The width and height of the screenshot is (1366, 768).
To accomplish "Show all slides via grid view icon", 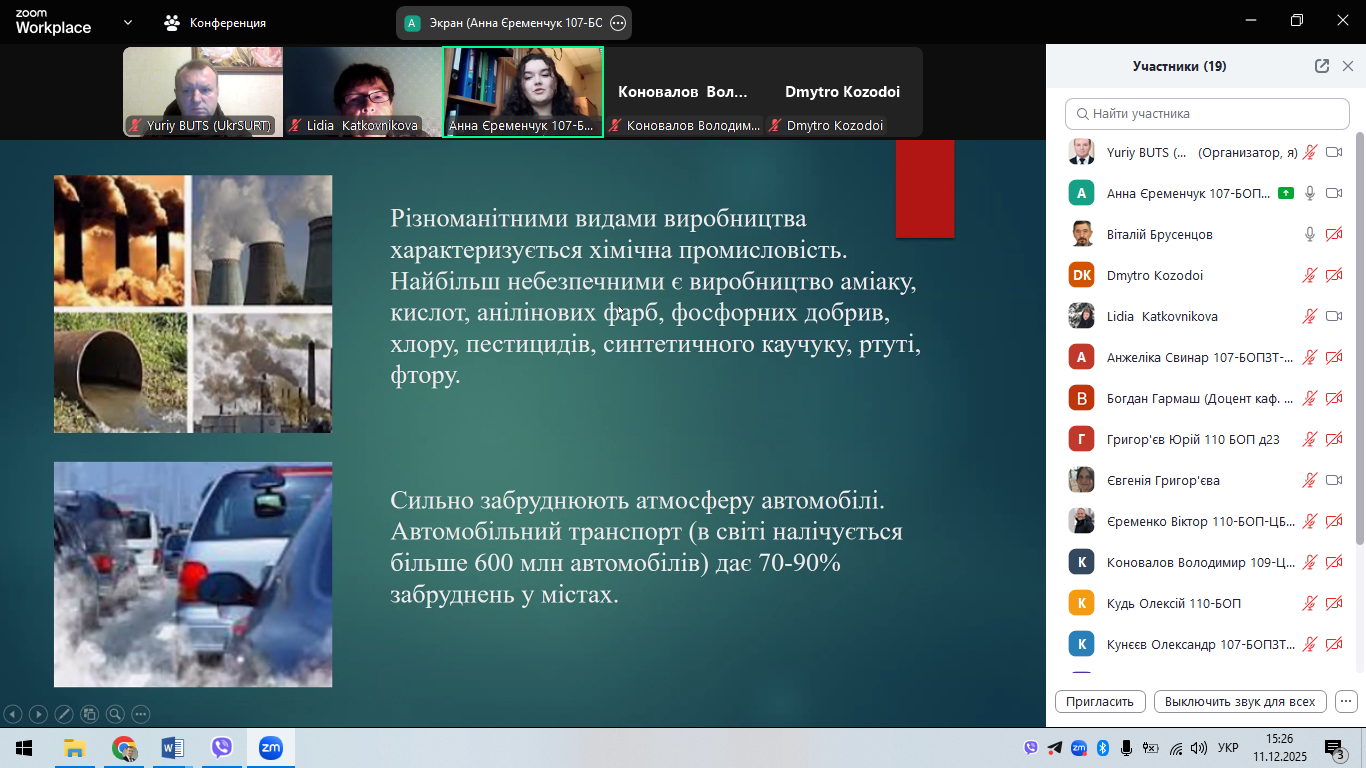I will point(89,714).
